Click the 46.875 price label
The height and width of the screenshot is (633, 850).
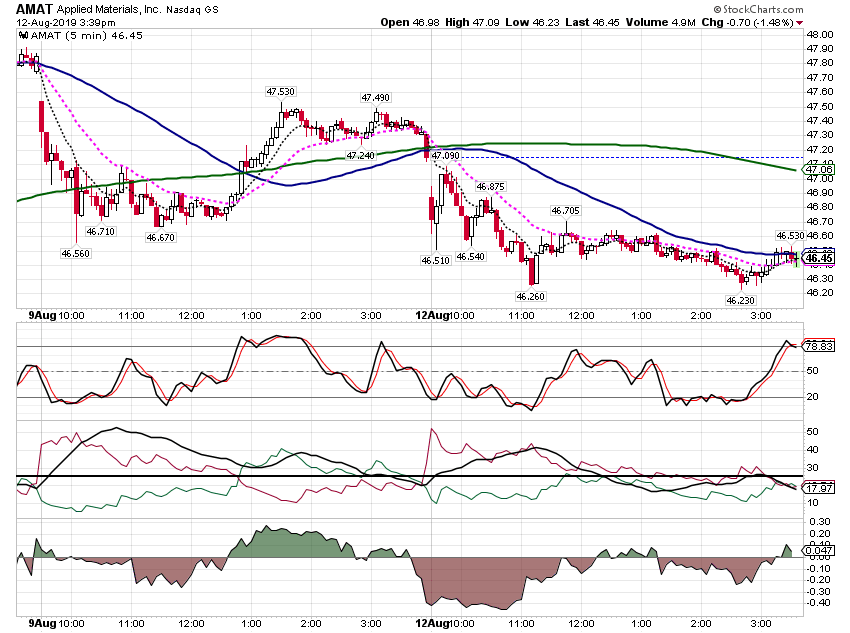[x=491, y=186]
